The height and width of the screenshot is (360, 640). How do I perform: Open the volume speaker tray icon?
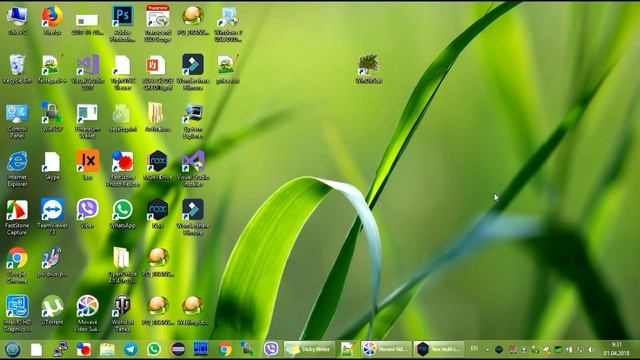(591, 350)
